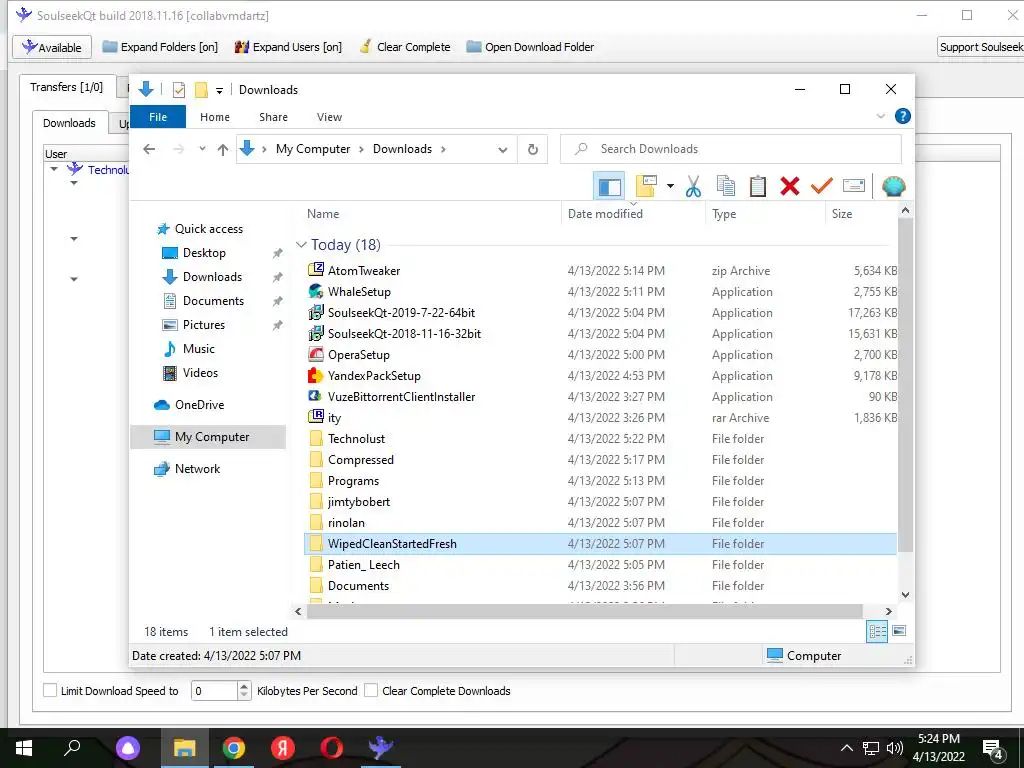
Task: Select the WhaleSetup application file
Action: click(x=359, y=291)
